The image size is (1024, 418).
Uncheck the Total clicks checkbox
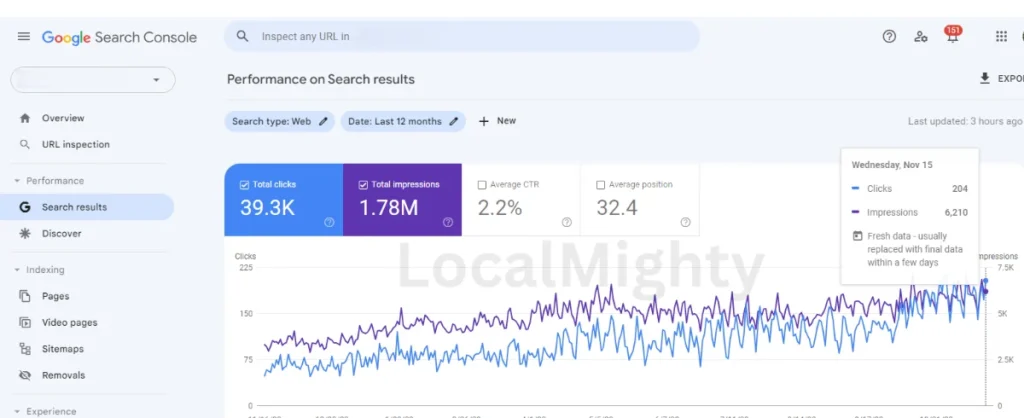coord(244,185)
